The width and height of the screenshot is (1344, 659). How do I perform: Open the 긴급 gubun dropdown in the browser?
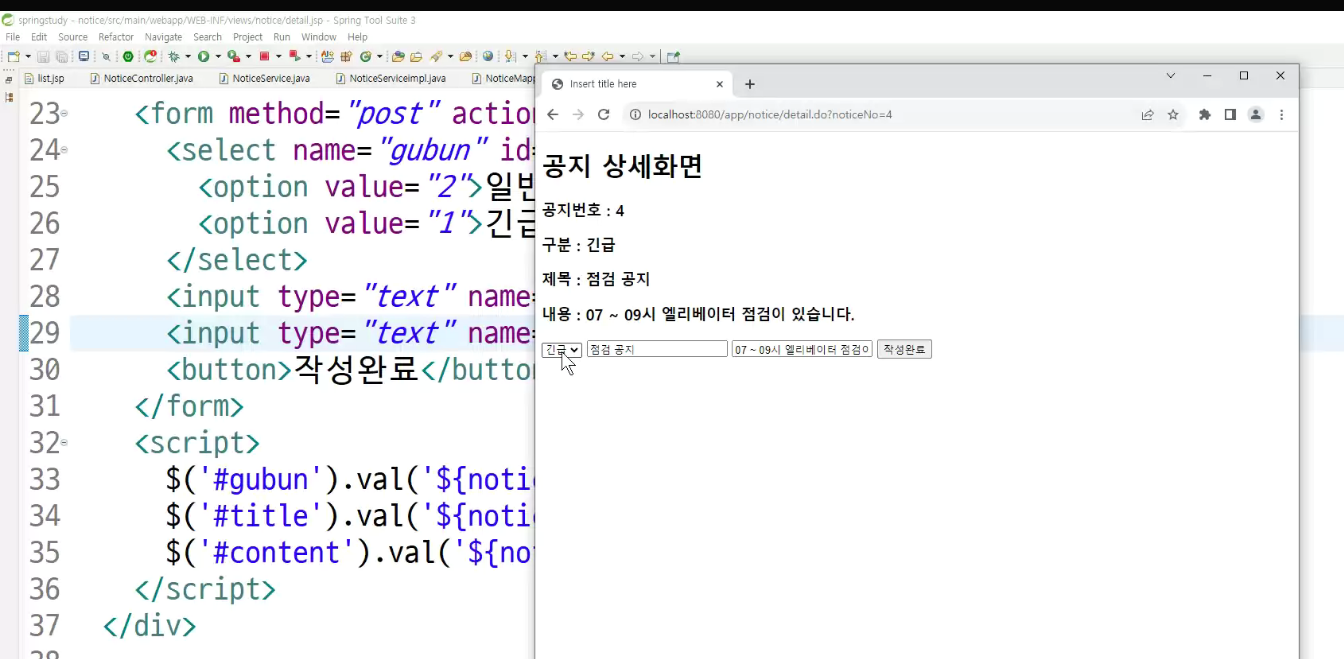tap(562, 349)
